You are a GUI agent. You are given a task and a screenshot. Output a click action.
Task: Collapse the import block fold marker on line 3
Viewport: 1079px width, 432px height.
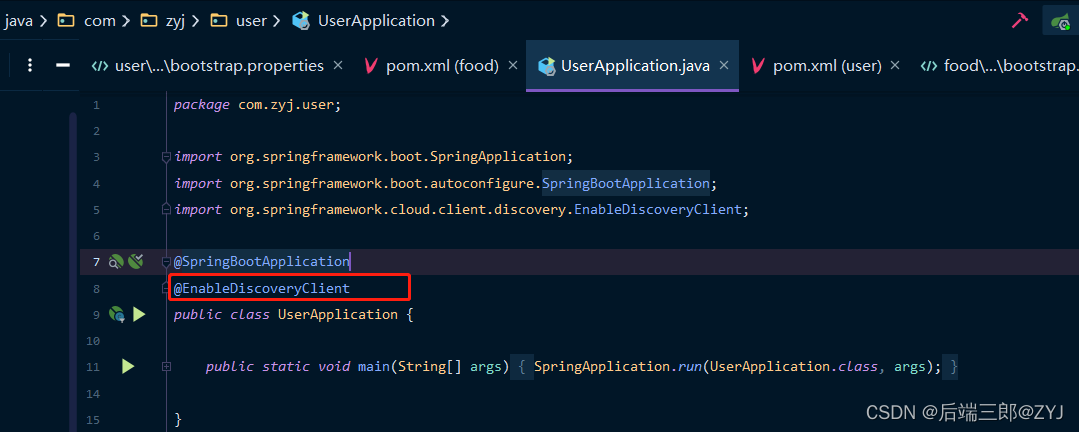[166, 157]
